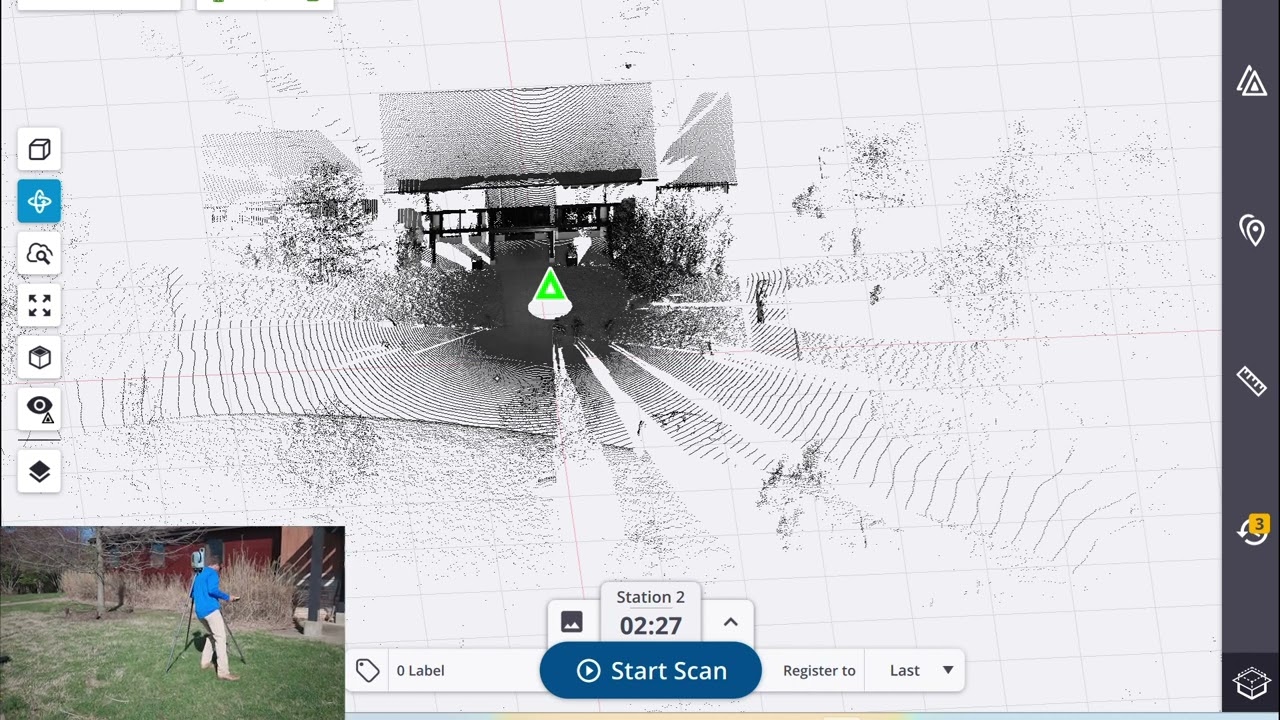The height and width of the screenshot is (720, 1280).
Task: Select the 0 Label field
Action: tap(462, 671)
